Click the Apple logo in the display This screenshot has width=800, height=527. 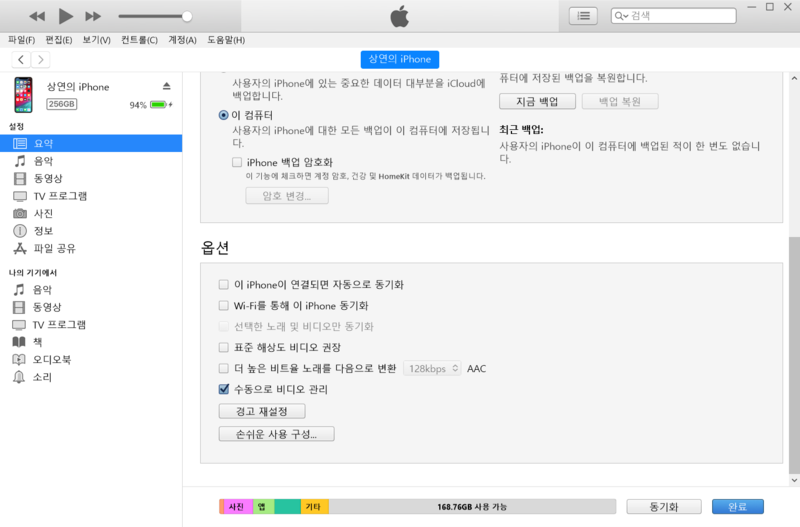pyautogui.click(x=400, y=16)
